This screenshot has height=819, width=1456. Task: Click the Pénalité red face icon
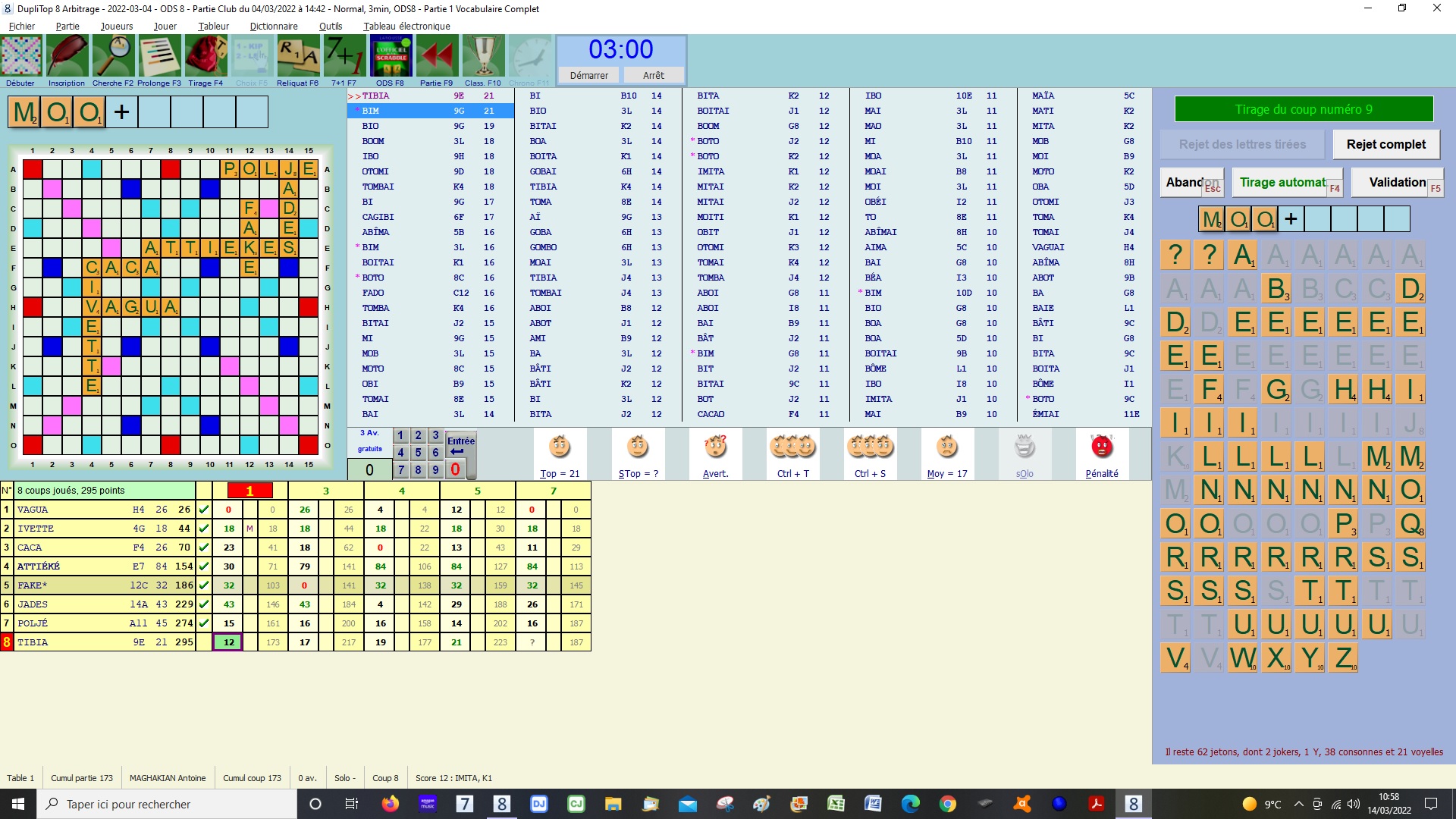[x=1101, y=447]
